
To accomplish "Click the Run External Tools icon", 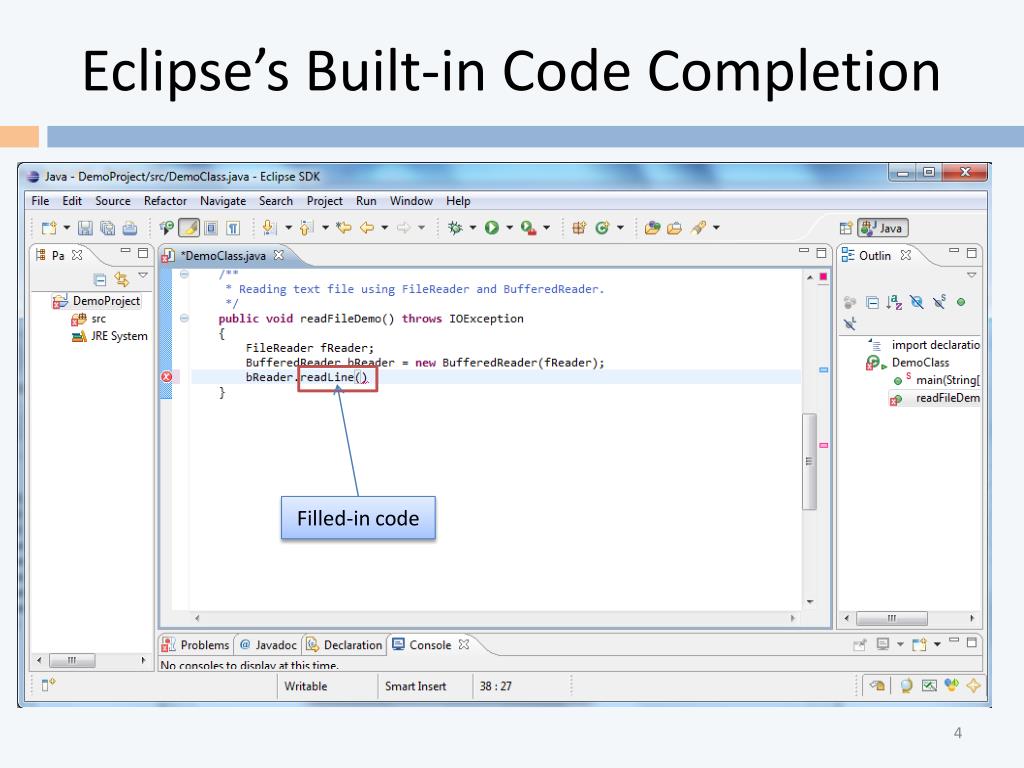I will tap(528, 228).
